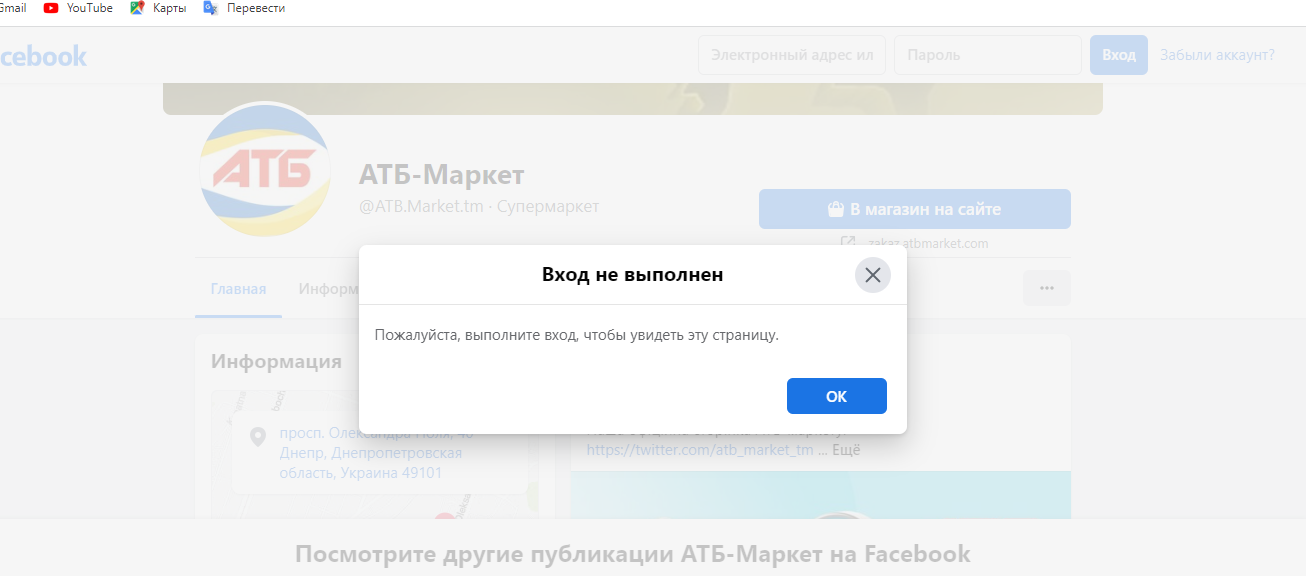Open the Перевести bookmark
This screenshot has width=1306, height=576.
click(244, 8)
